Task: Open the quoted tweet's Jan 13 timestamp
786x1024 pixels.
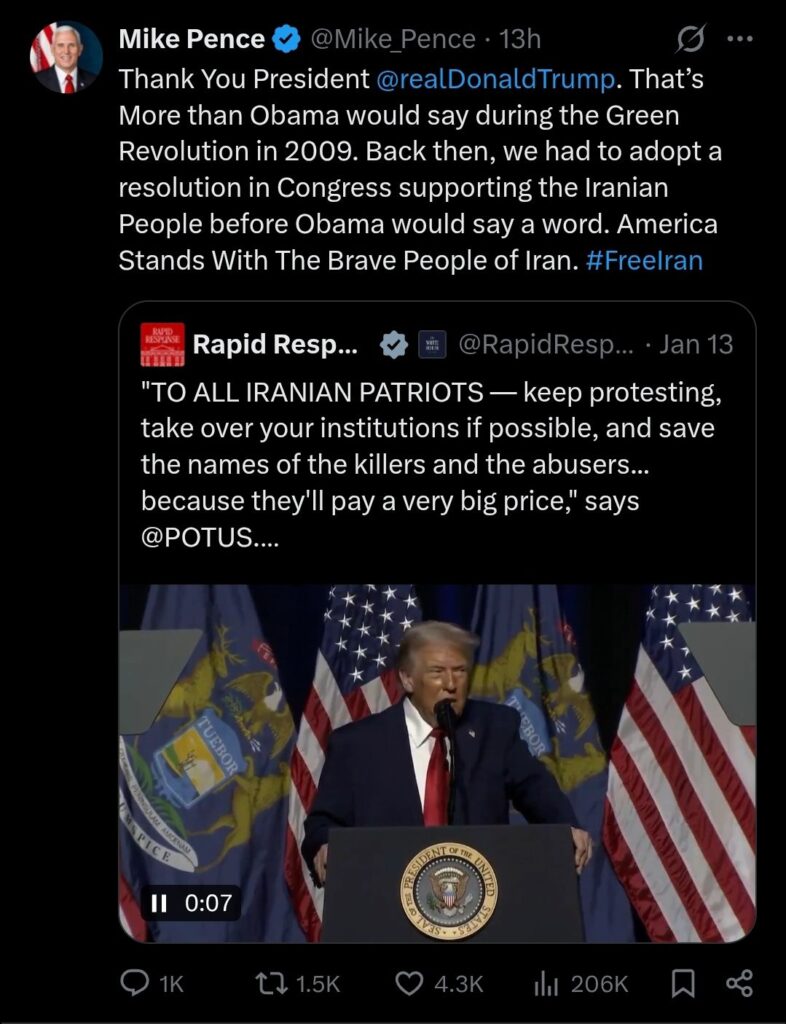Action: tap(696, 345)
